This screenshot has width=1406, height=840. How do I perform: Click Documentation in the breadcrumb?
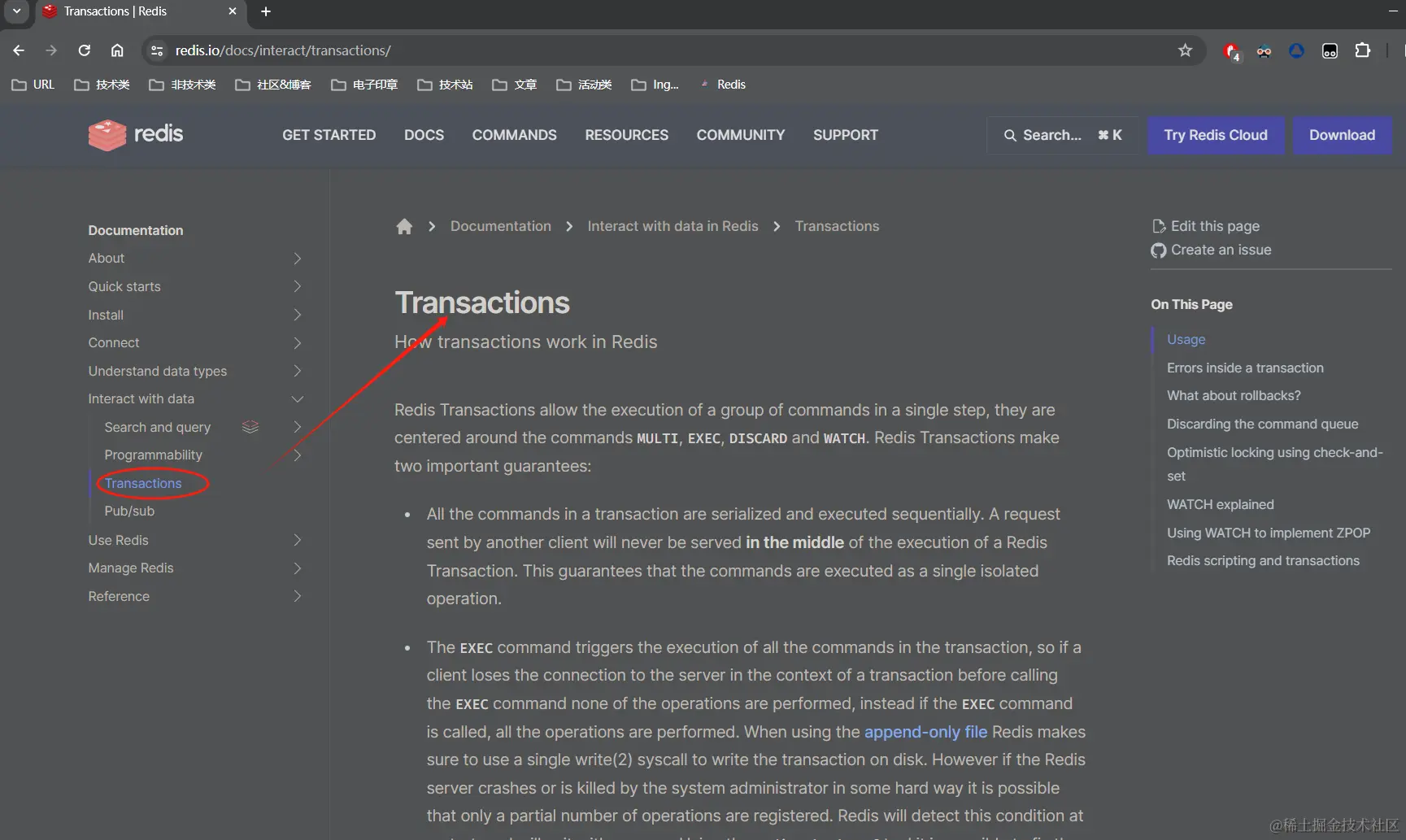coord(500,226)
